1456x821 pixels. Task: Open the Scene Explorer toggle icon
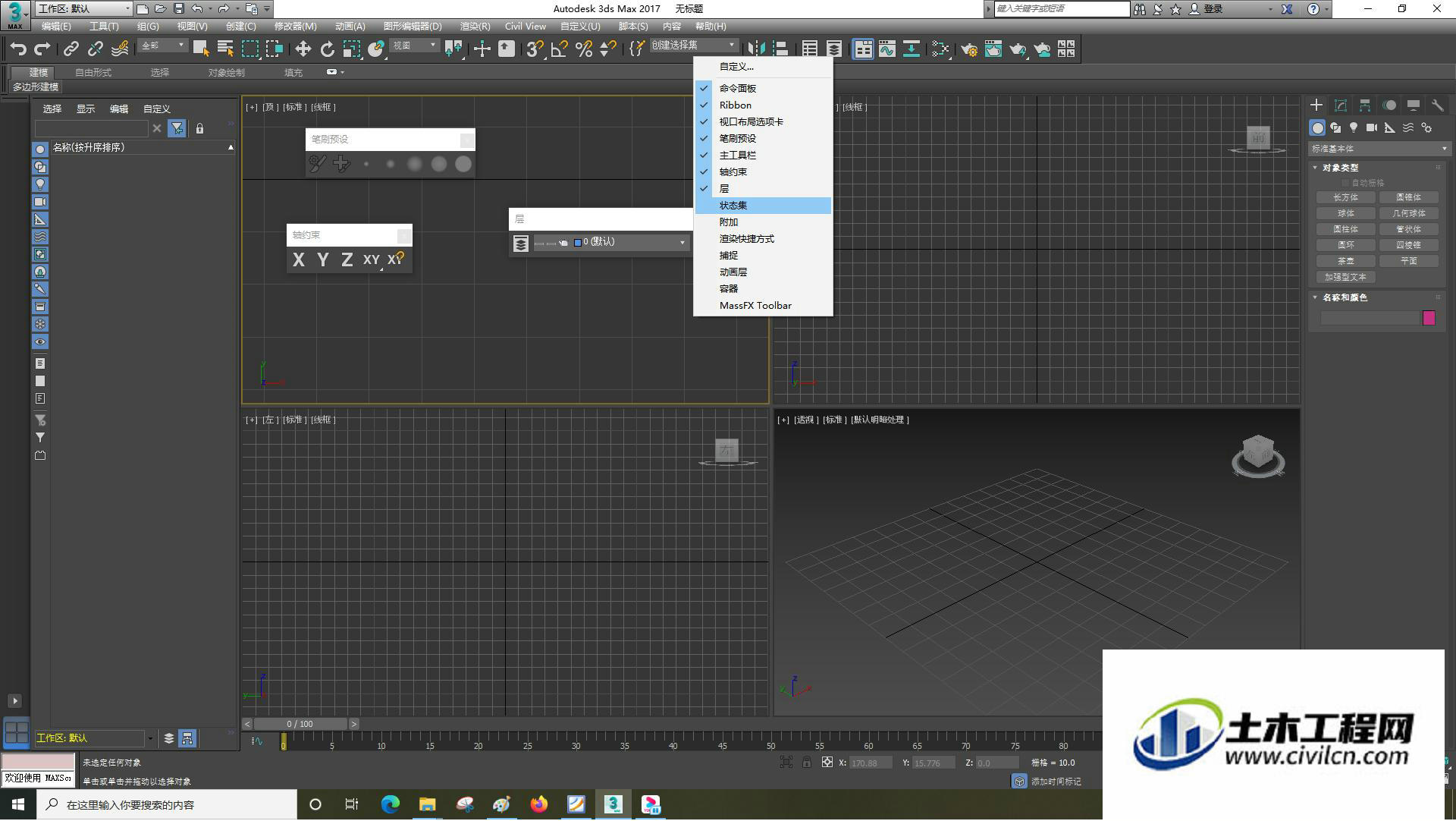pyautogui.click(x=810, y=49)
